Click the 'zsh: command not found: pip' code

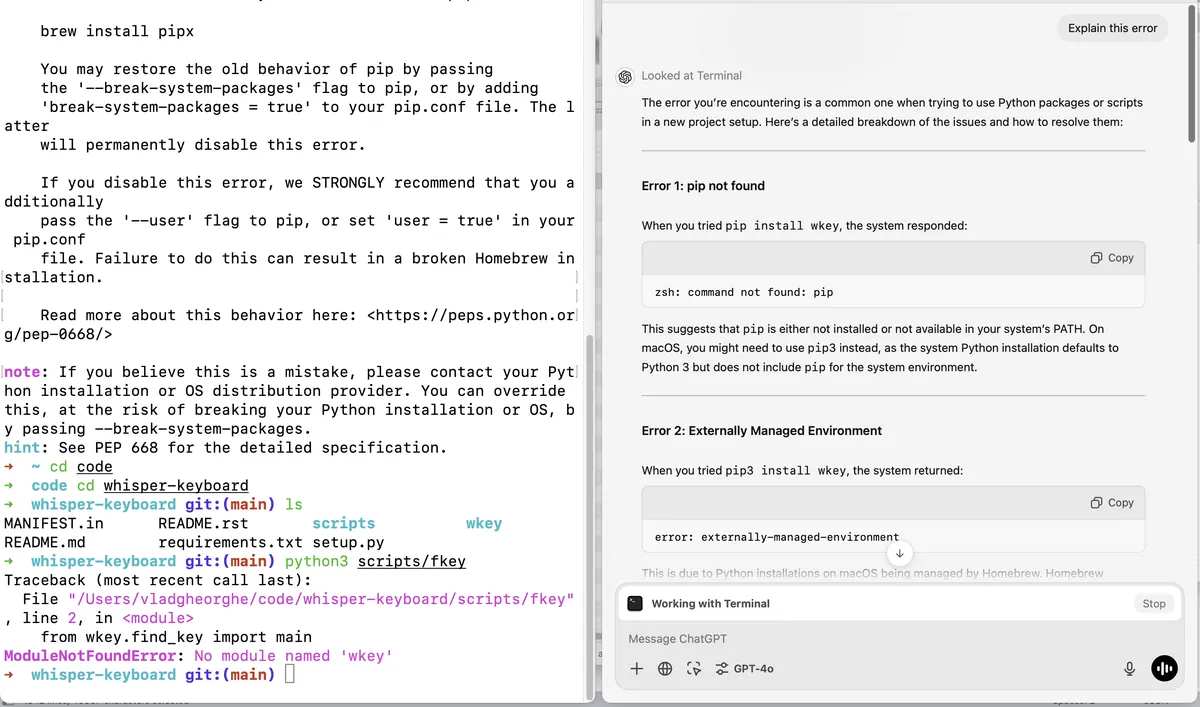[744, 292]
